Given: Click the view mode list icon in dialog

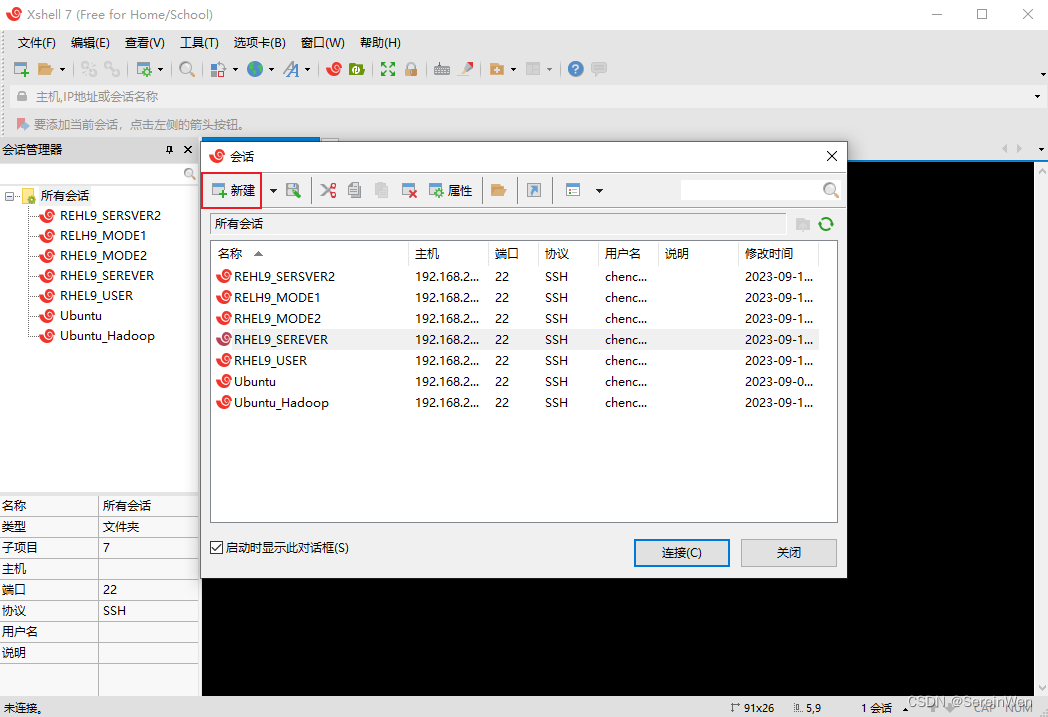Looking at the screenshot, I should pyautogui.click(x=573, y=190).
